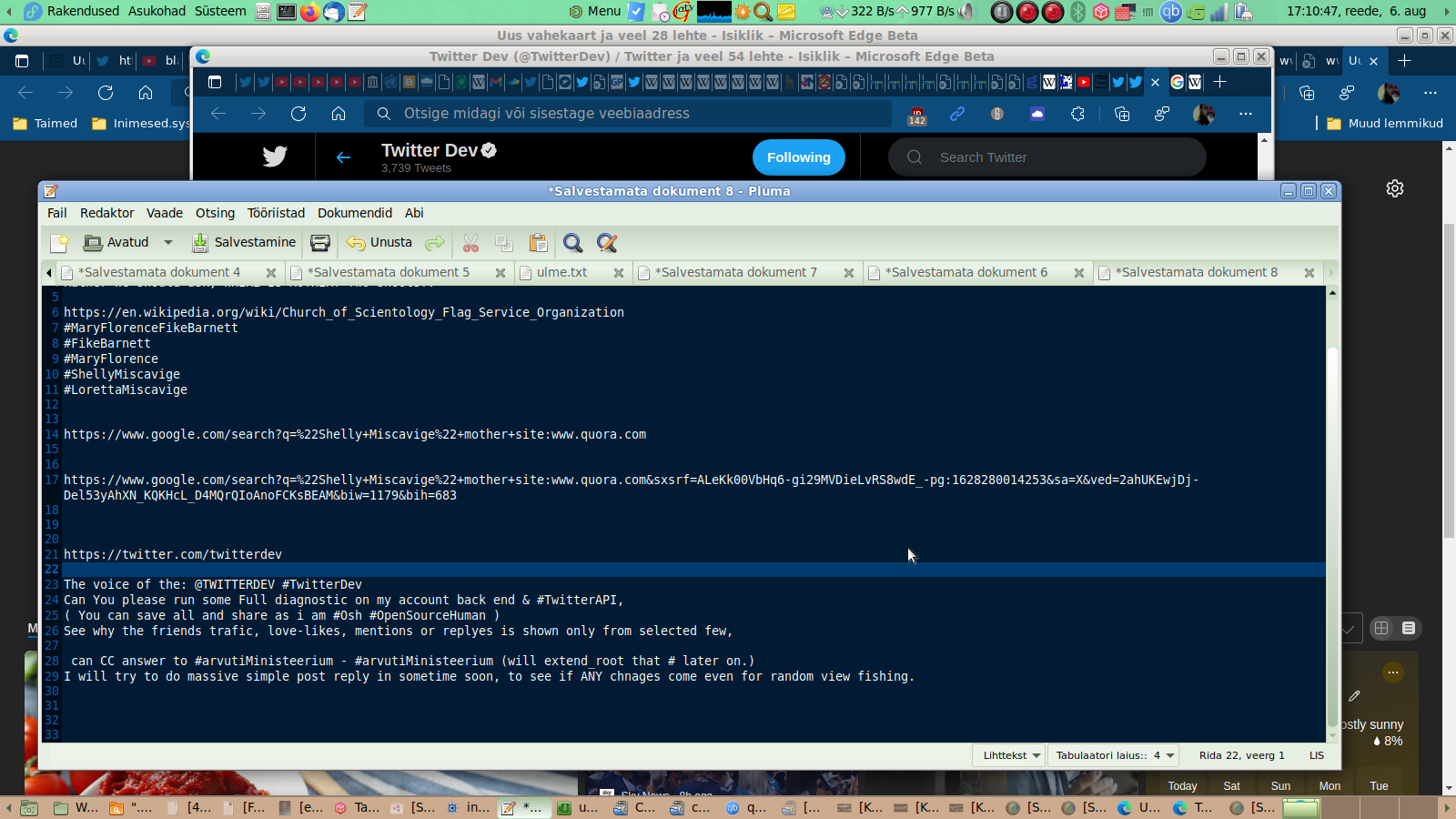Save with the Salvestamine button

[x=244, y=243]
